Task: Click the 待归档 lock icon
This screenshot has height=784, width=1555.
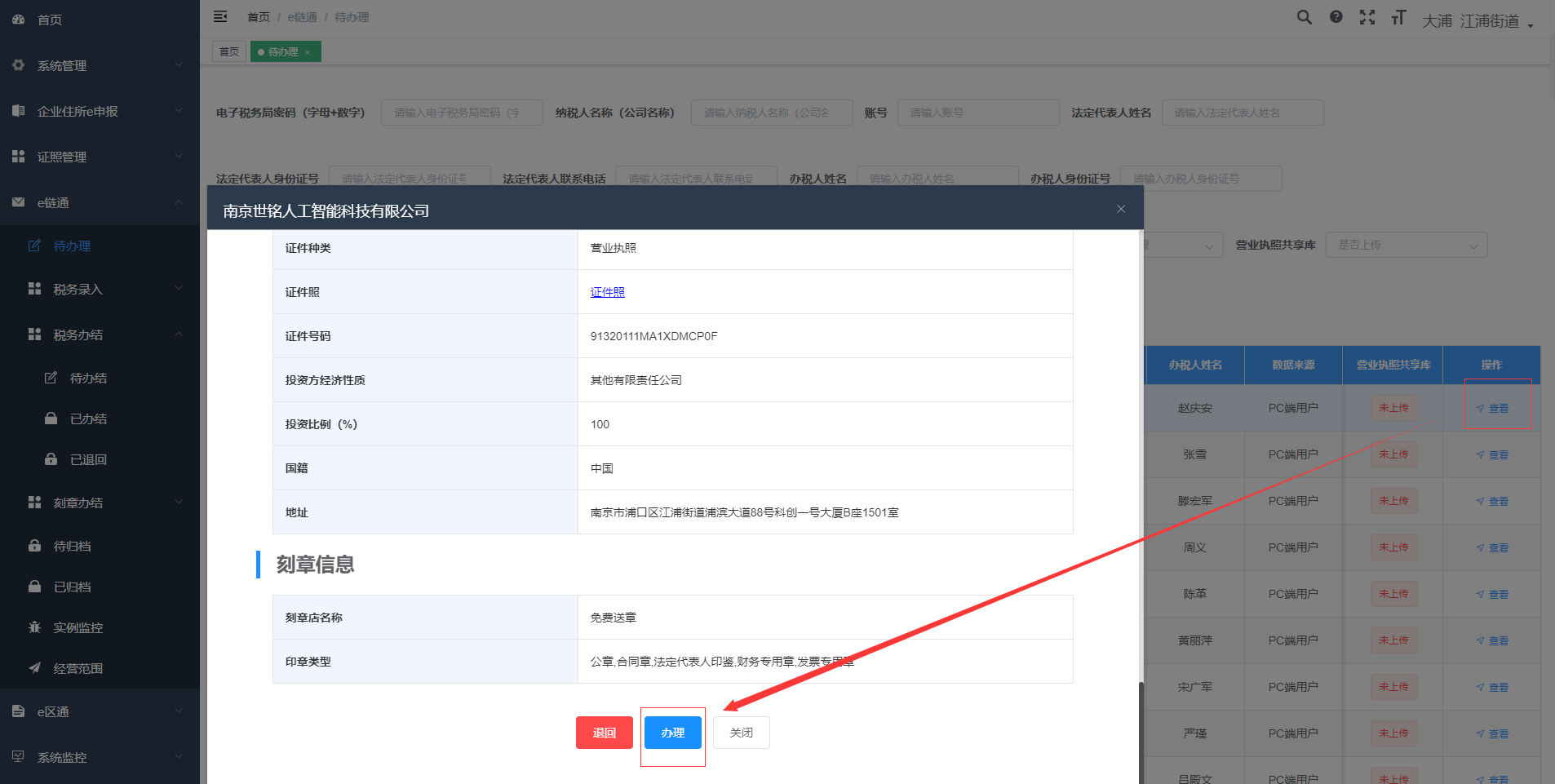Action: tap(34, 545)
